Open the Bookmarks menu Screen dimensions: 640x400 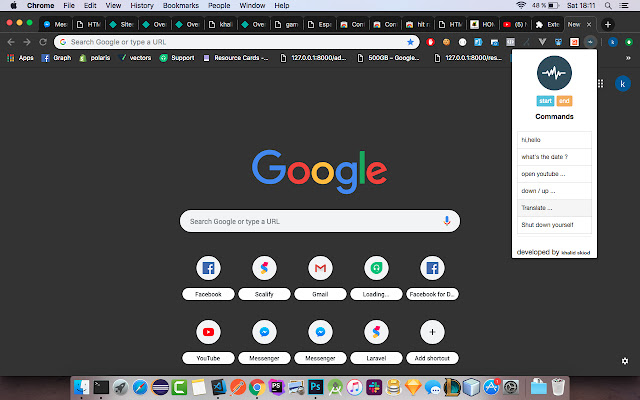click(x=180, y=6)
